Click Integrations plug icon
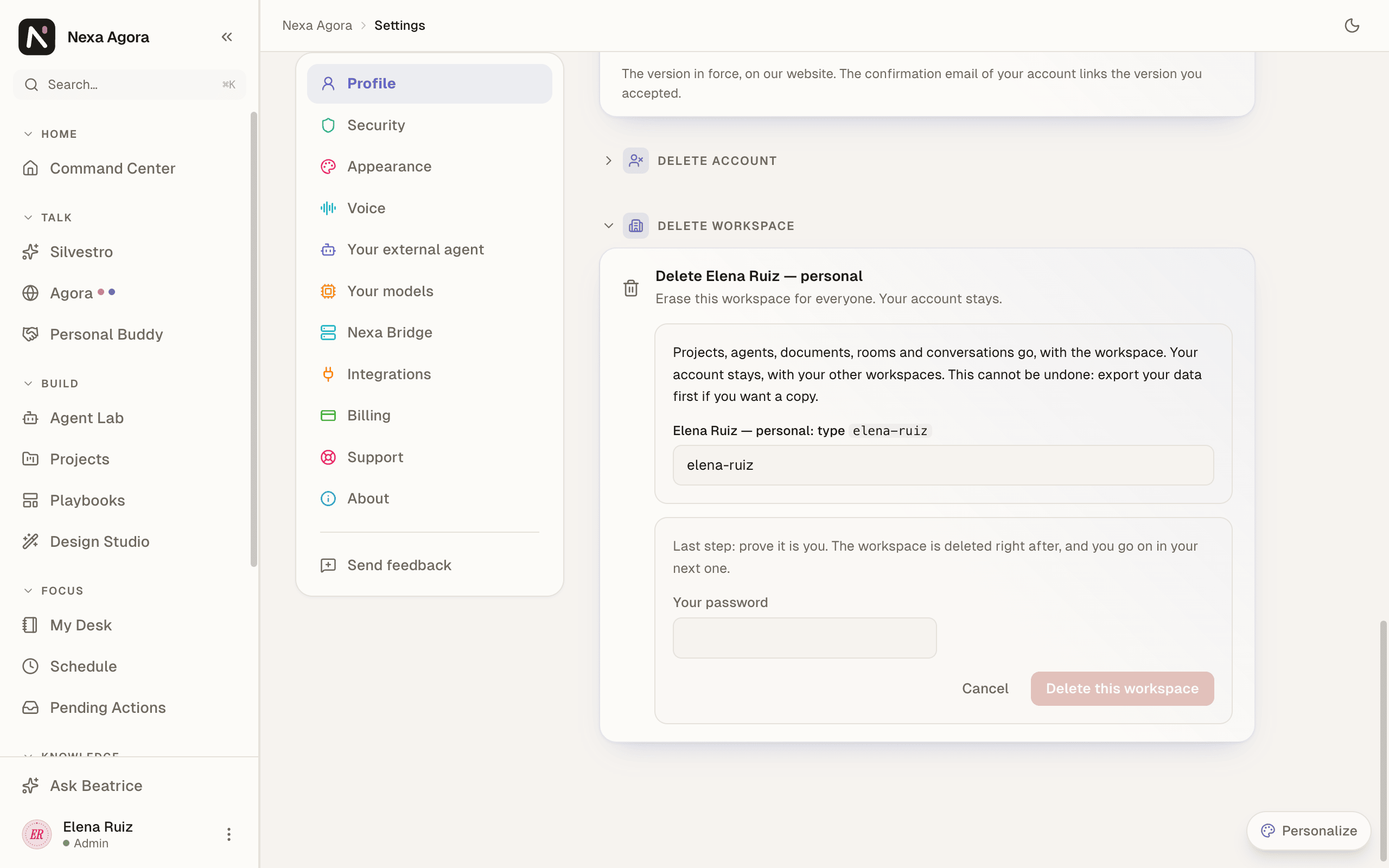1389x868 pixels. (328, 374)
